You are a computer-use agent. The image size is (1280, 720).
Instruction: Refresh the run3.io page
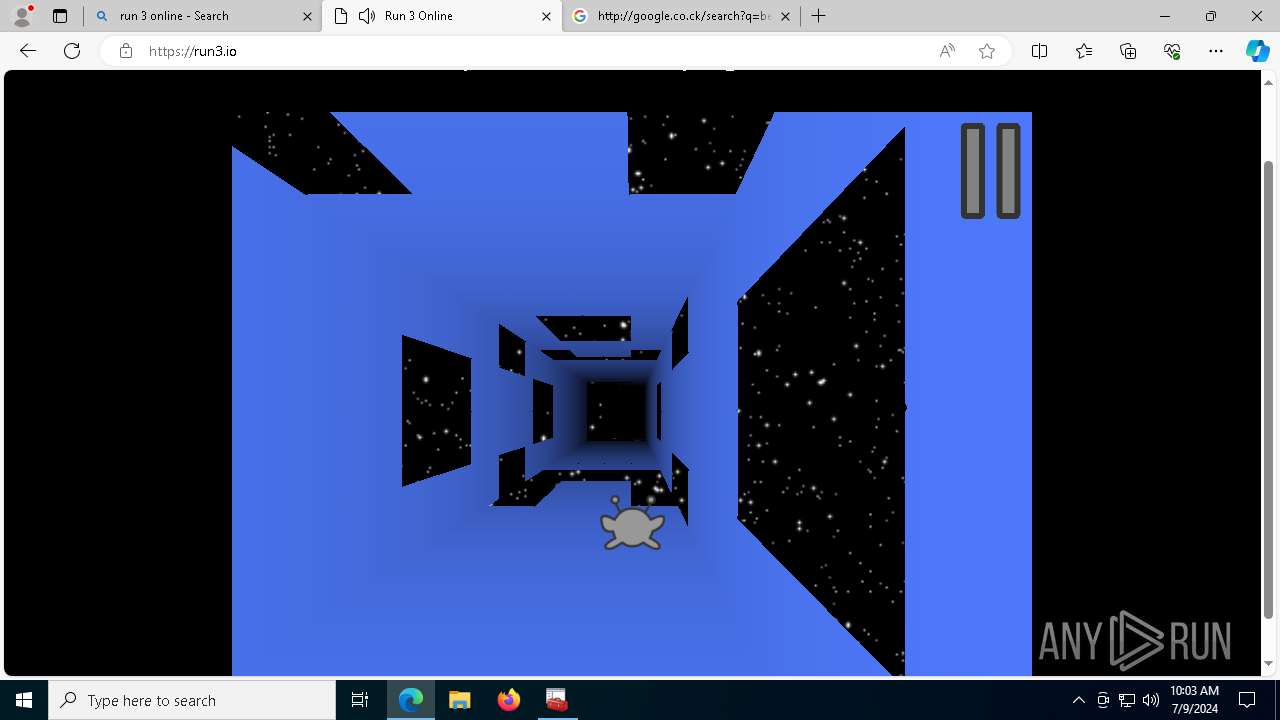coord(72,51)
